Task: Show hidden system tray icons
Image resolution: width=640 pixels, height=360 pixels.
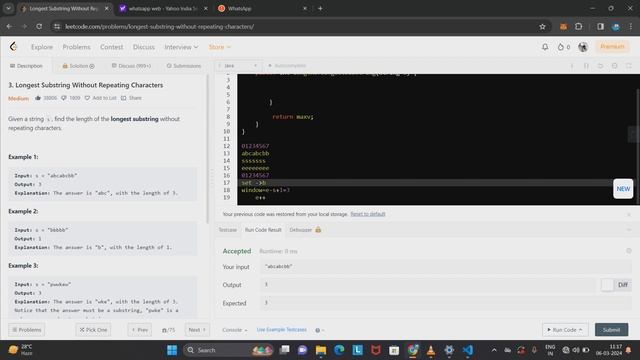Action: coord(494,350)
